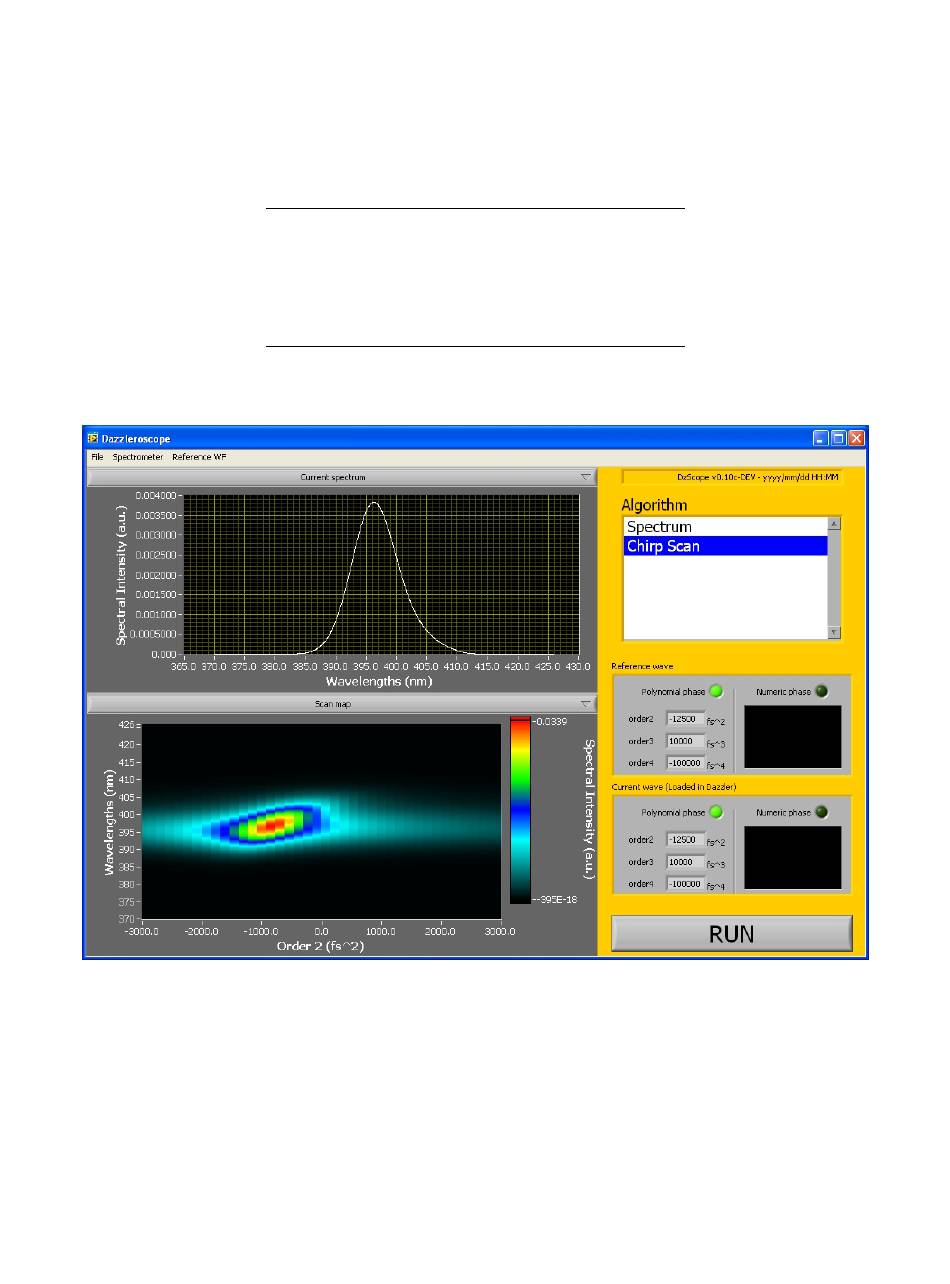Click the Algorithm heading label
The width and height of the screenshot is (950, 1284).
click(655, 506)
